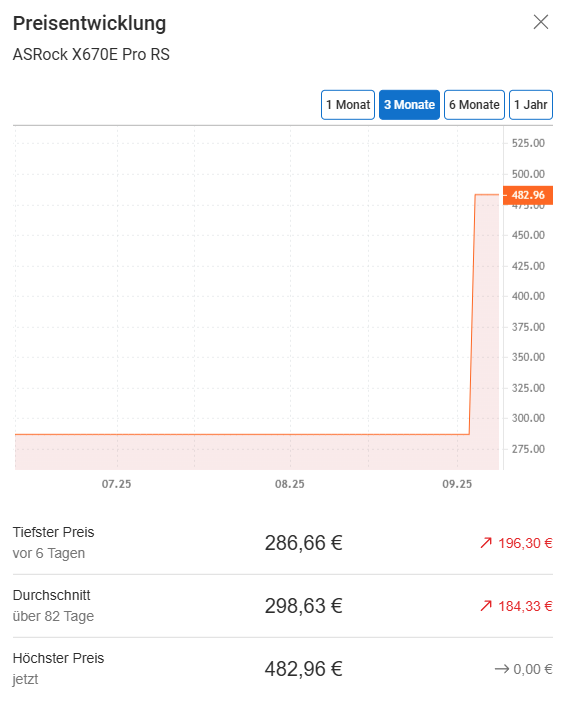Select the 1 Jahr range

[x=531, y=105]
